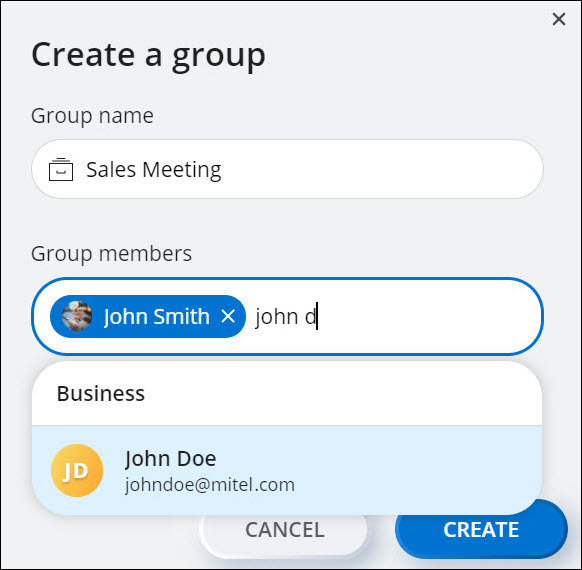The width and height of the screenshot is (582, 570).
Task: Click the Group members label
Action: coord(111,254)
